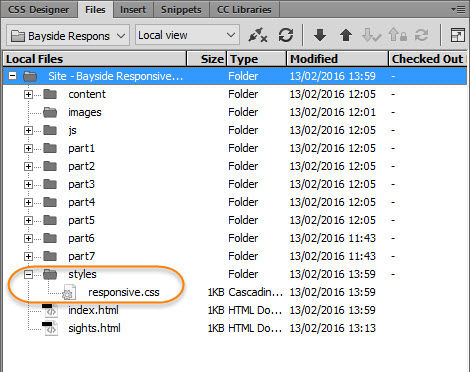Click the responsive.css file icon
The image size is (470, 372).
pyautogui.click(x=69, y=292)
